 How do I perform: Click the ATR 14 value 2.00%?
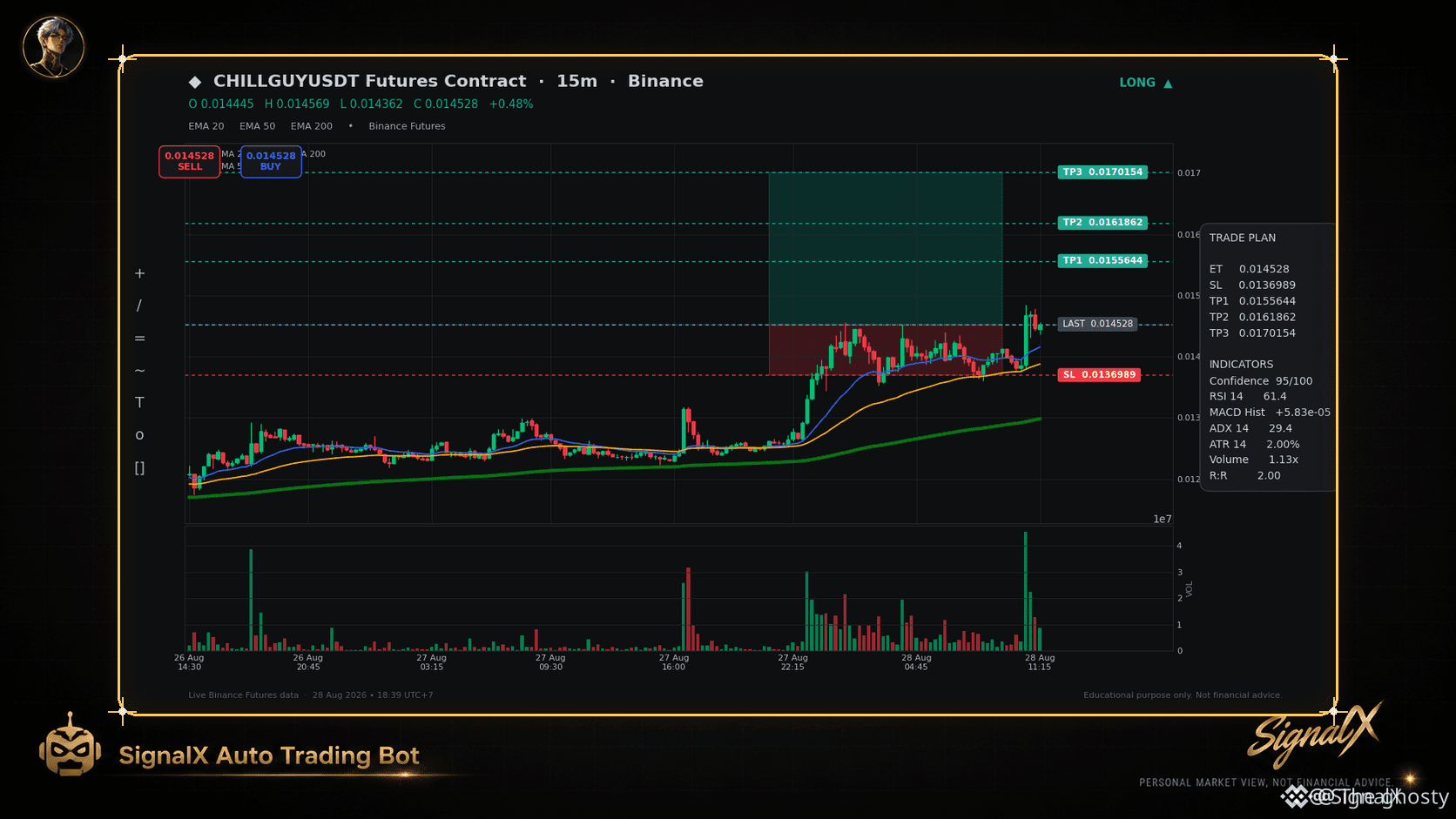1283,445
